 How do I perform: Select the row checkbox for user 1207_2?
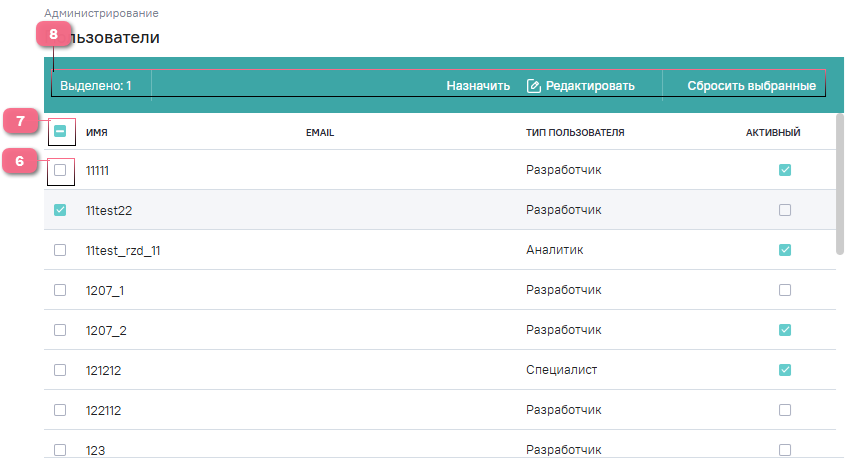click(60, 330)
